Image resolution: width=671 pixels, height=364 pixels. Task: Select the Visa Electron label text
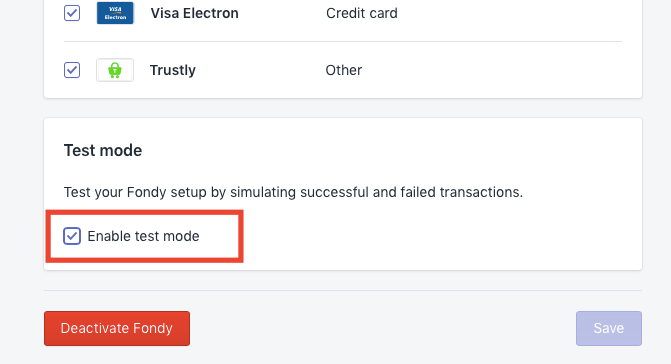point(194,13)
